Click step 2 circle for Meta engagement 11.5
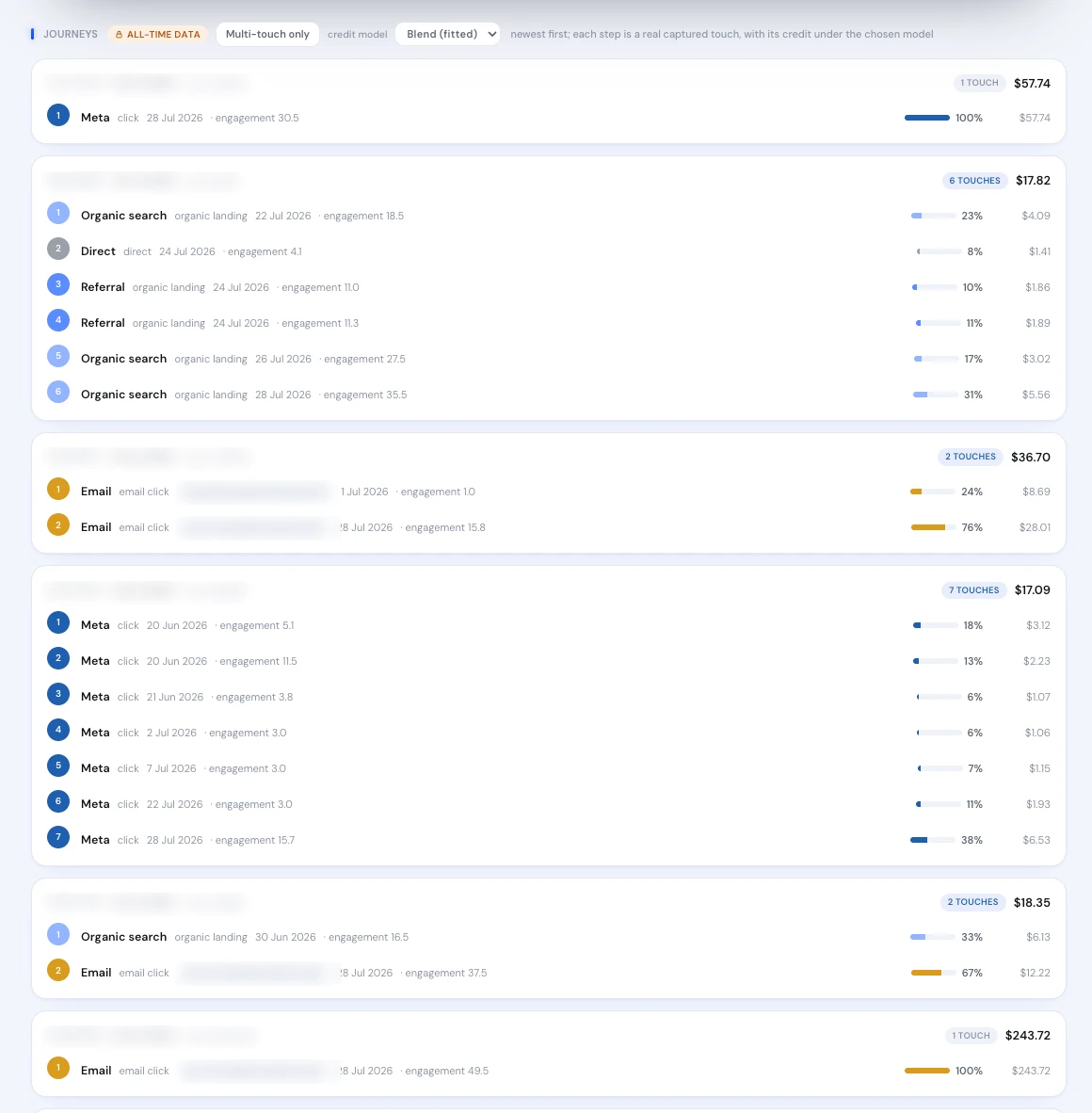The height and width of the screenshot is (1113, 1092). tap(58, 658)
